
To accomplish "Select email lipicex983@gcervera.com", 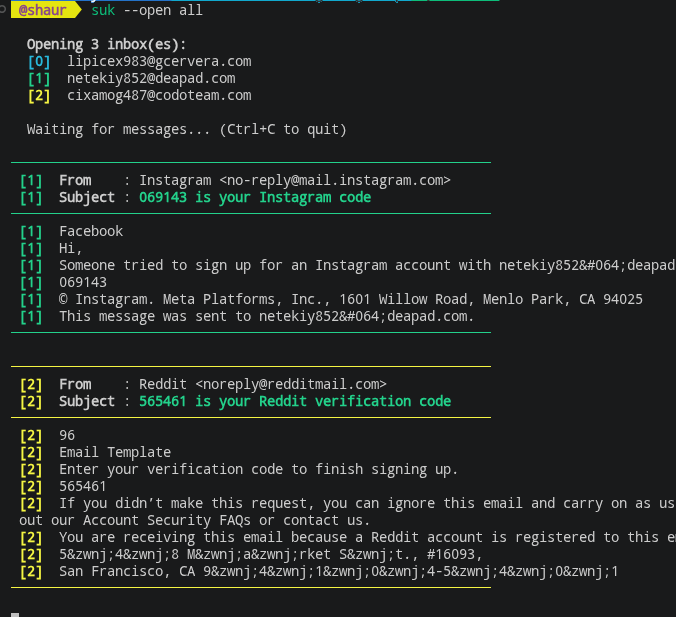I will [159, 62].
